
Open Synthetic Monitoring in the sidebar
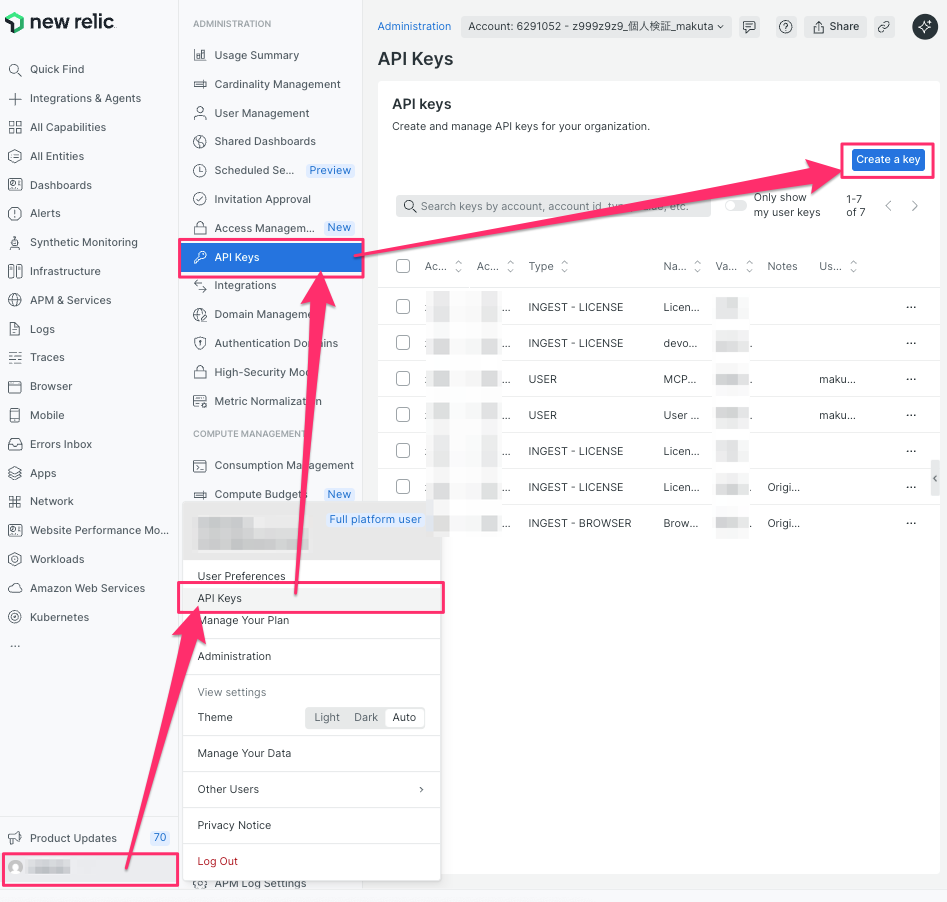click(x=83, y=243)
